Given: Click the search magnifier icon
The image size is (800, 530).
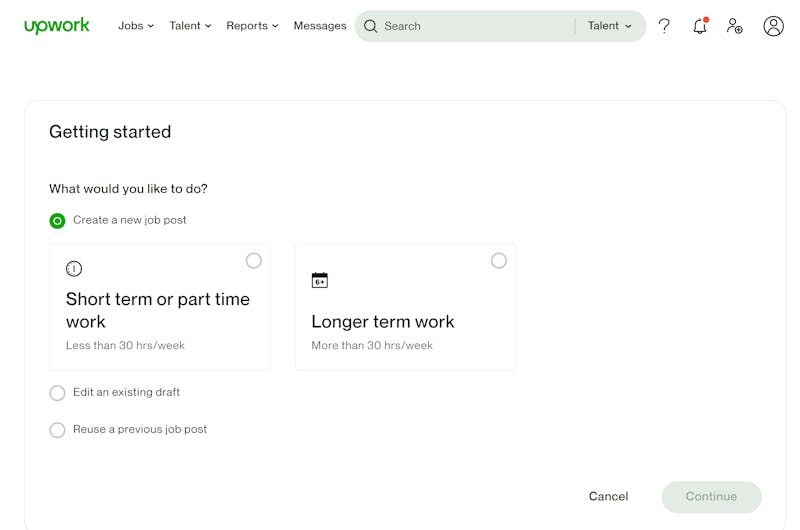Looking at the screenshot, I should [x=371, y=26].
